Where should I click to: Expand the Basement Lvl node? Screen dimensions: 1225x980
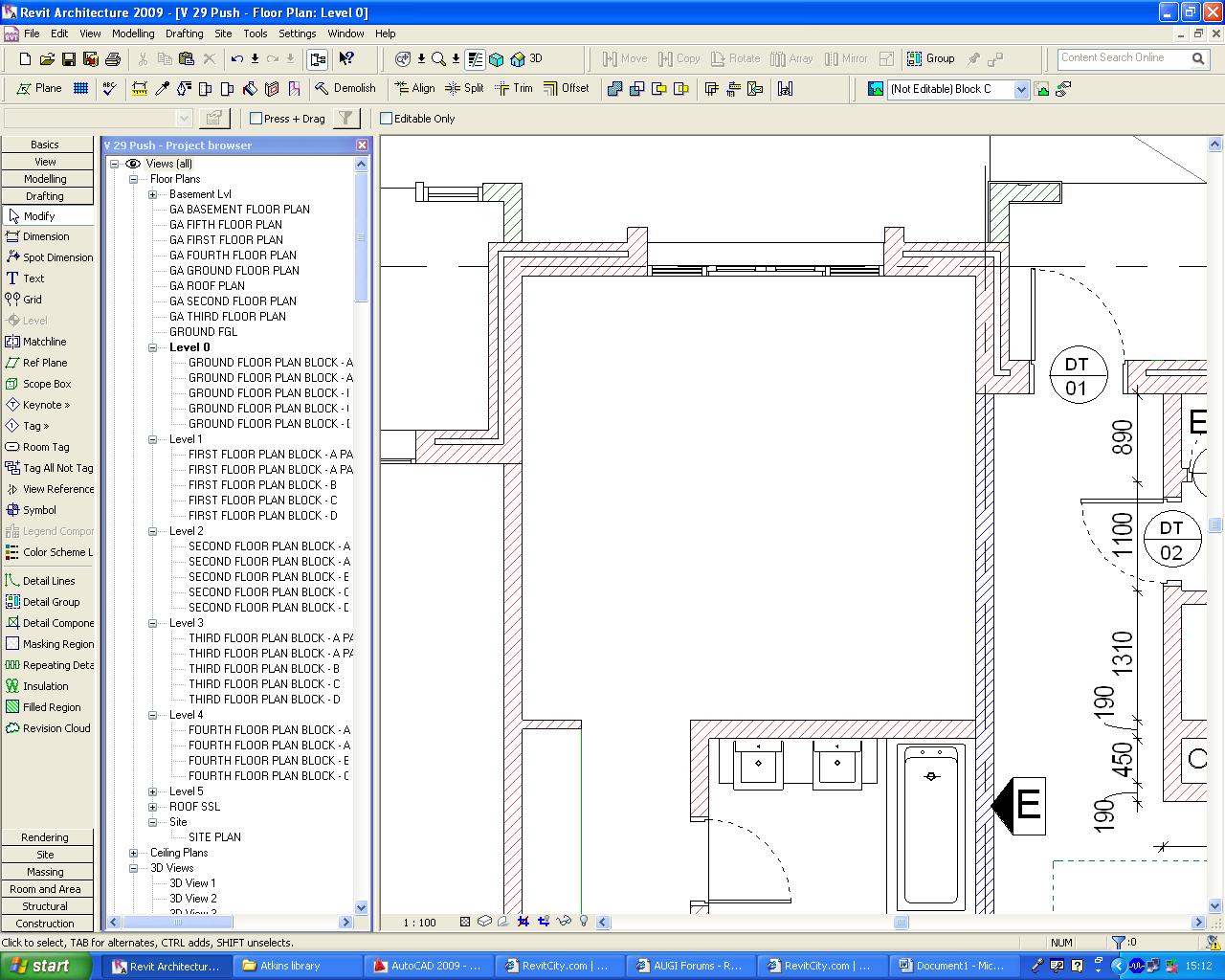(x=152, y=194)
